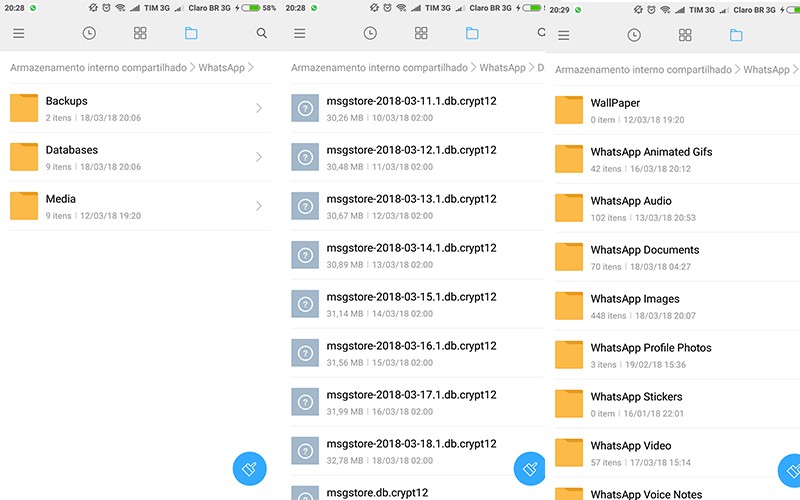Open WhatsApp Animated Gifs folder
This screenshot has width=800, height=500.
677,159
